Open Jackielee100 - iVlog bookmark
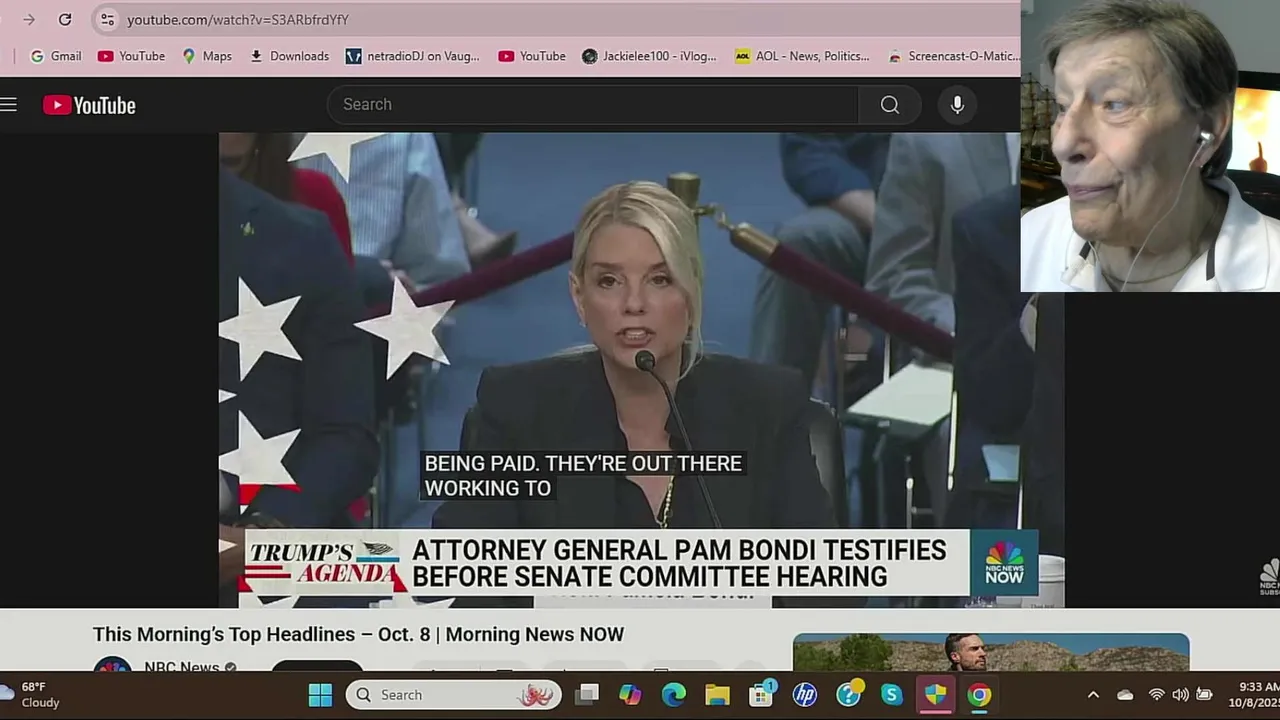 (649, 56)
